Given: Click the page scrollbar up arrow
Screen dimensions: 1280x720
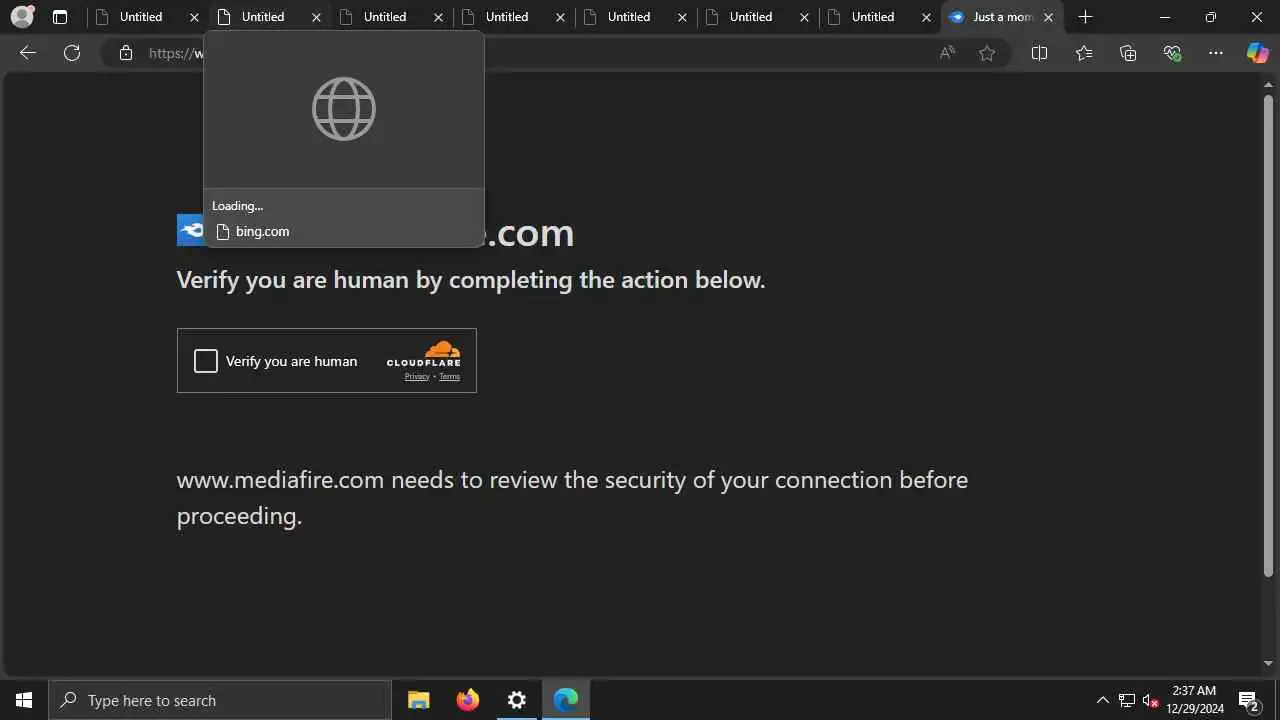Looking at the screenshot, I should (1269, 85).
